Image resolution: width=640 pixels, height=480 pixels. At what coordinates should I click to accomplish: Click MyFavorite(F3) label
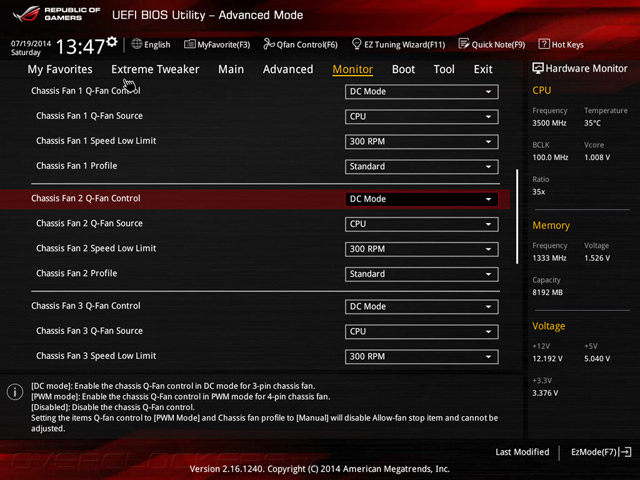click(x=224, y=44)
